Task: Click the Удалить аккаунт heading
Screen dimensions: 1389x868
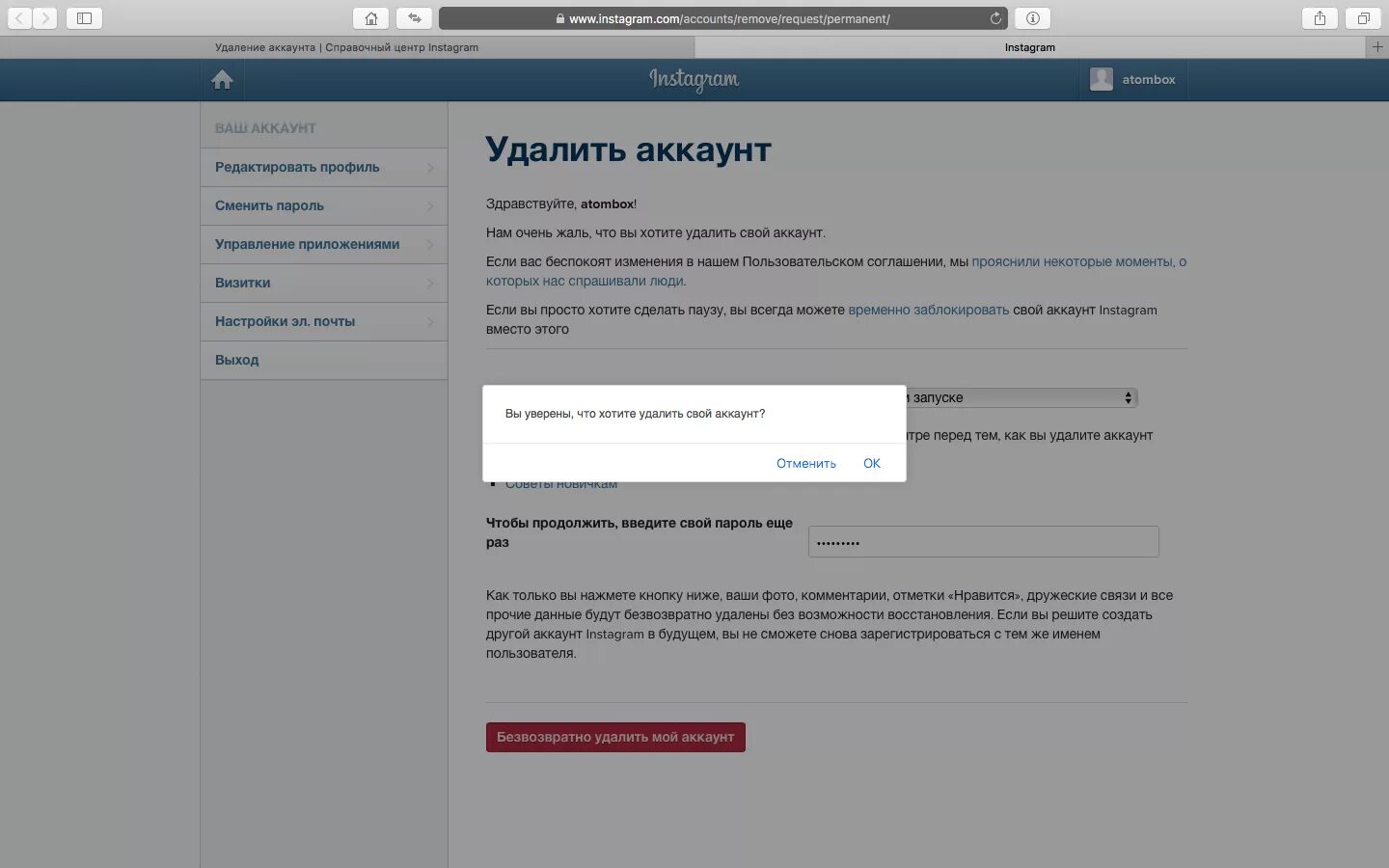Action: (629, 149)
